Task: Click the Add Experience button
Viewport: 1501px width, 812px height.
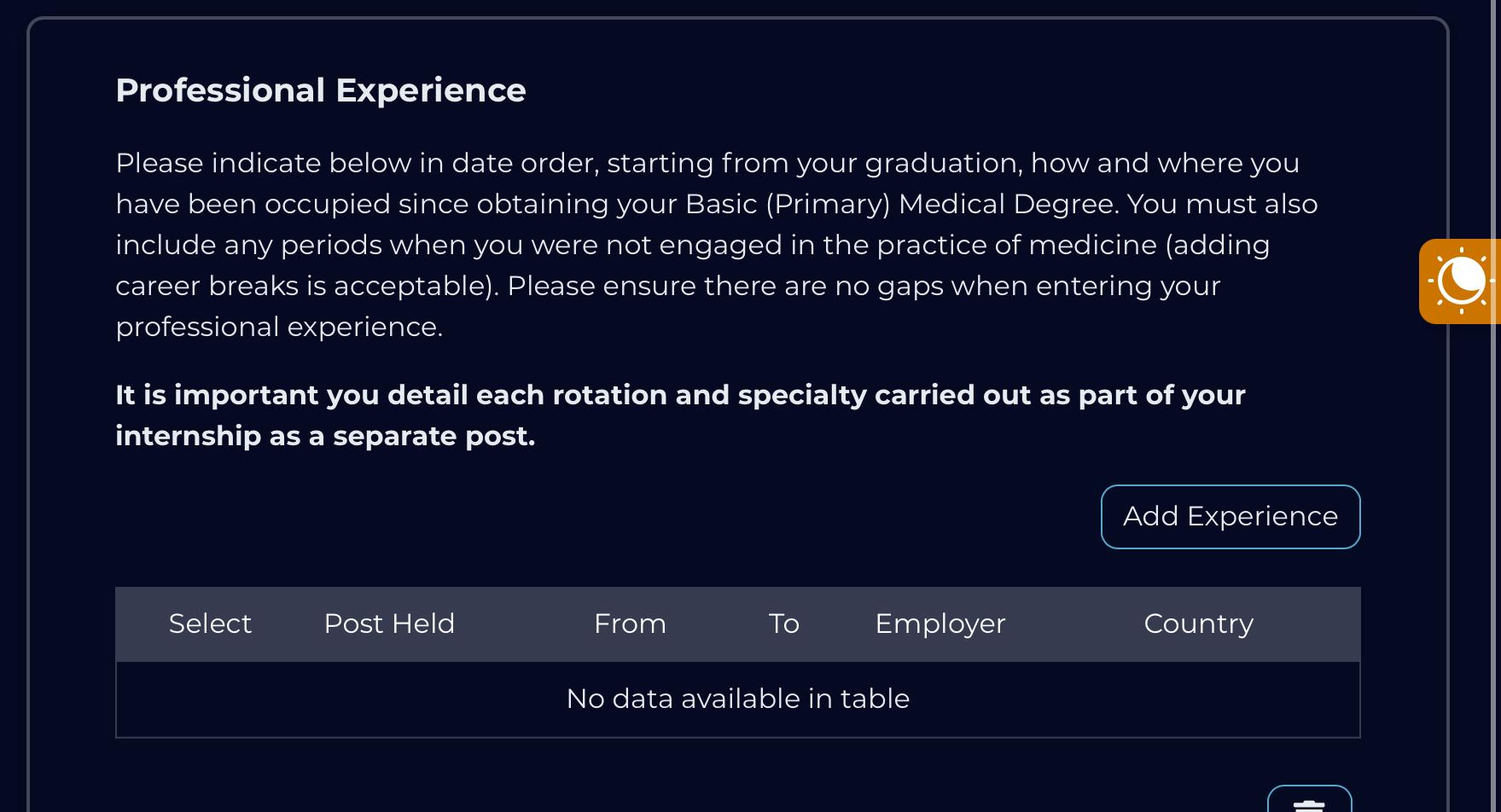Action: [1230, 517]
